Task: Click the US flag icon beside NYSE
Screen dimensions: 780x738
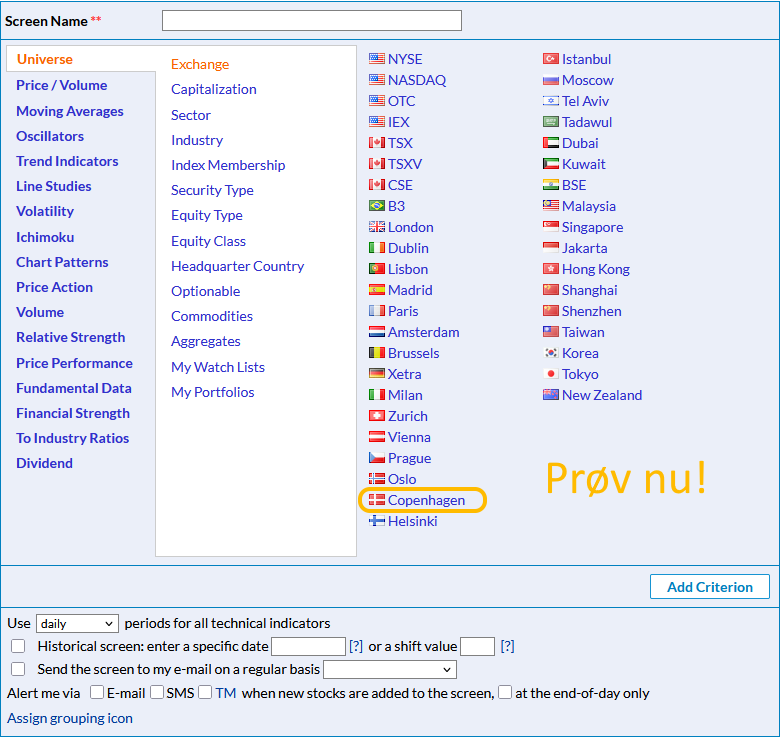Action: pos(377,59)
